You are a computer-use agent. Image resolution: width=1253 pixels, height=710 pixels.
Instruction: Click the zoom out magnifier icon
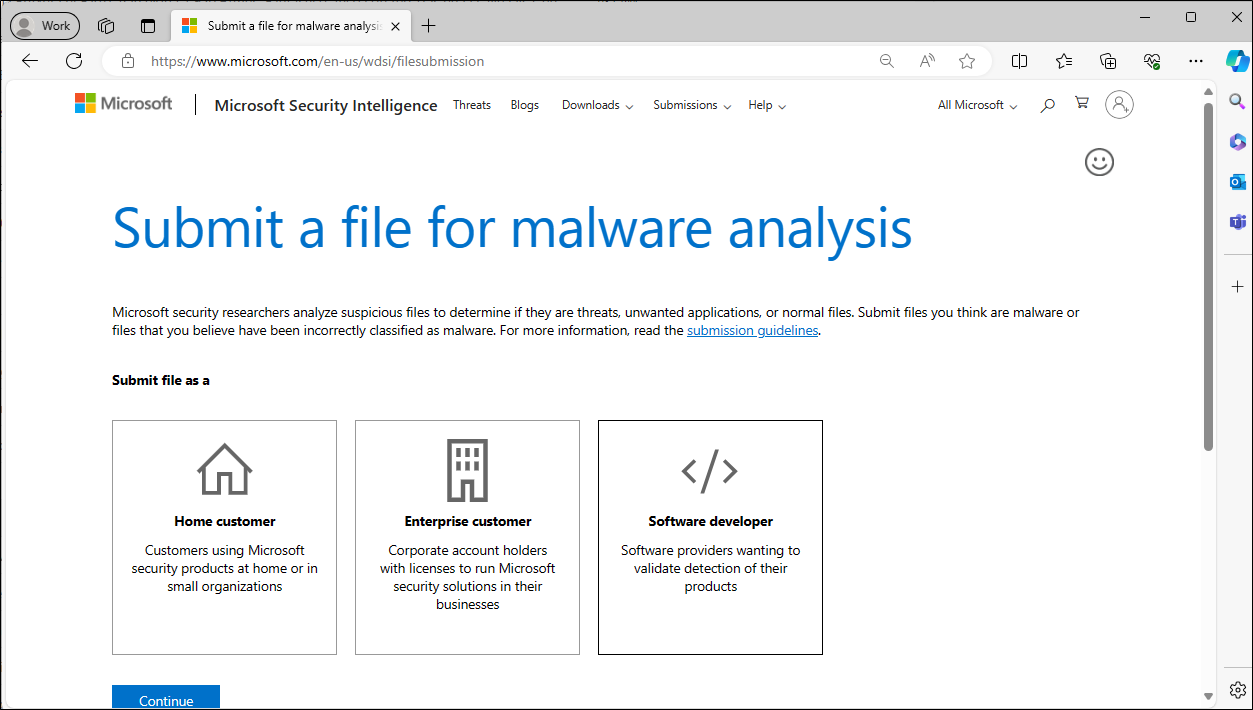point(887,61)
